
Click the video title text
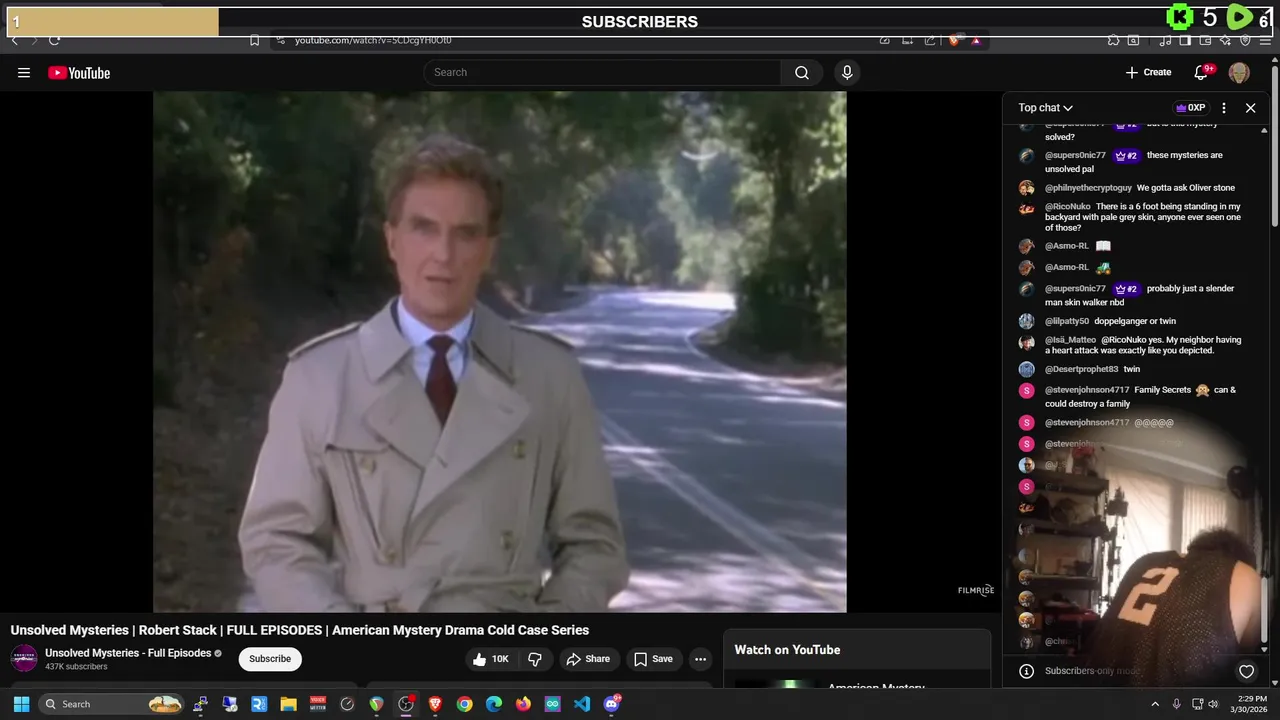pos(300,630)
